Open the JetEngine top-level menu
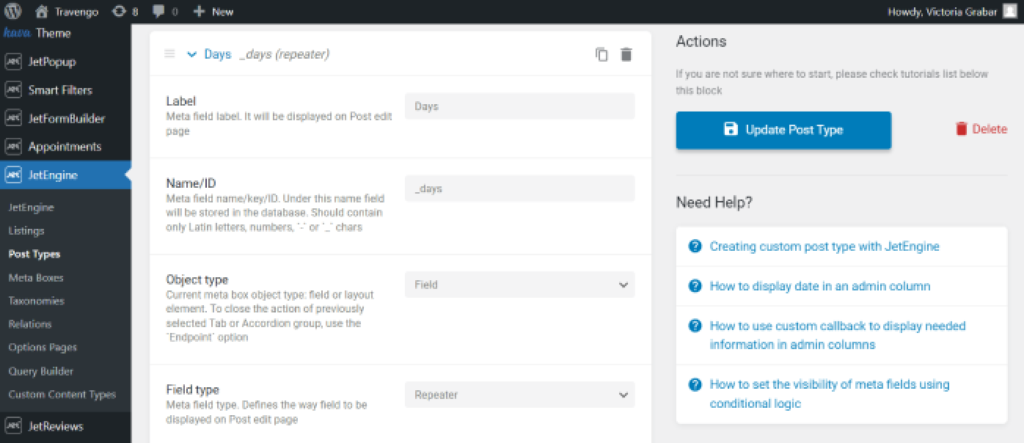 [65, 174]
